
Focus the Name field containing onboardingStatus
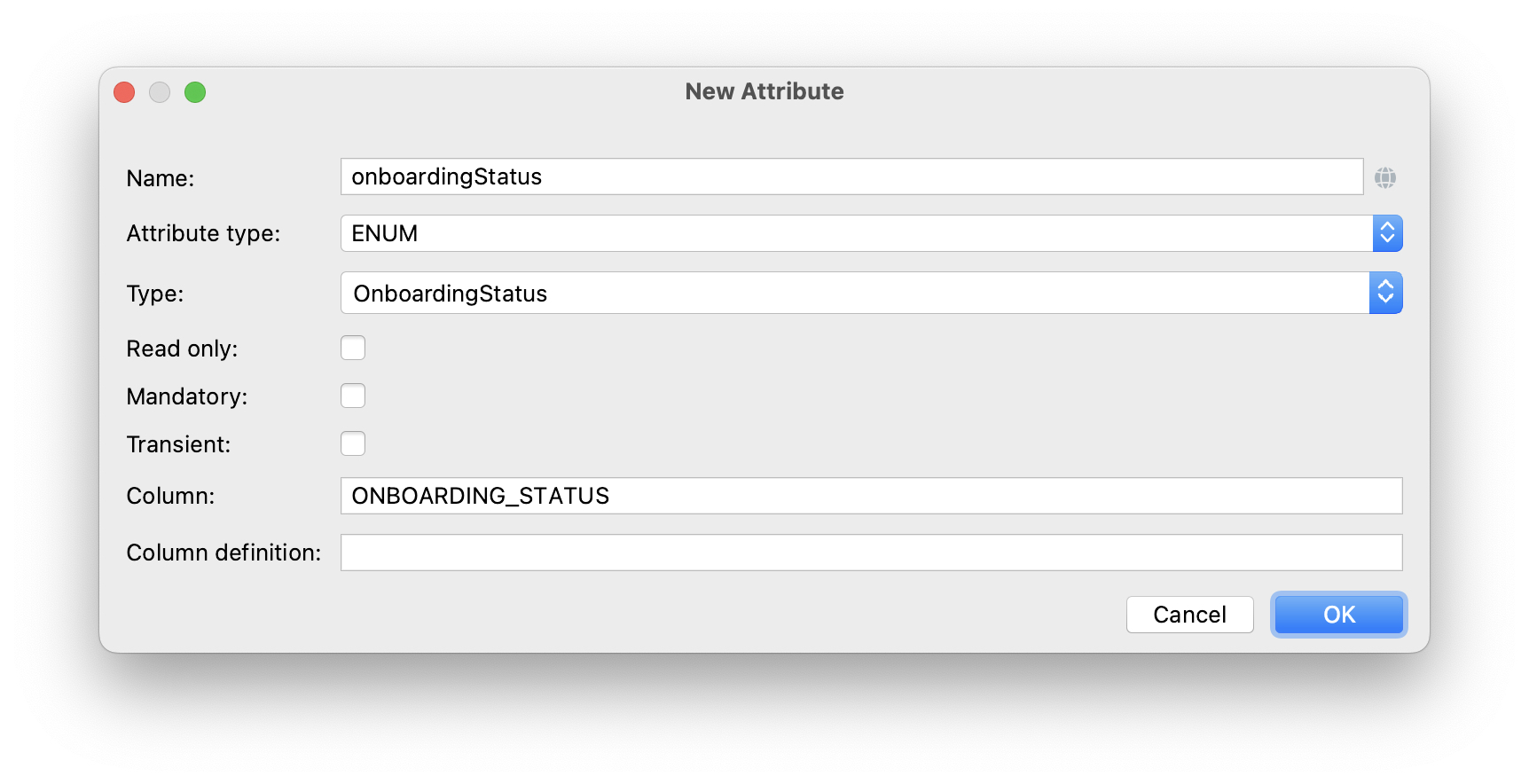(851, 176)
